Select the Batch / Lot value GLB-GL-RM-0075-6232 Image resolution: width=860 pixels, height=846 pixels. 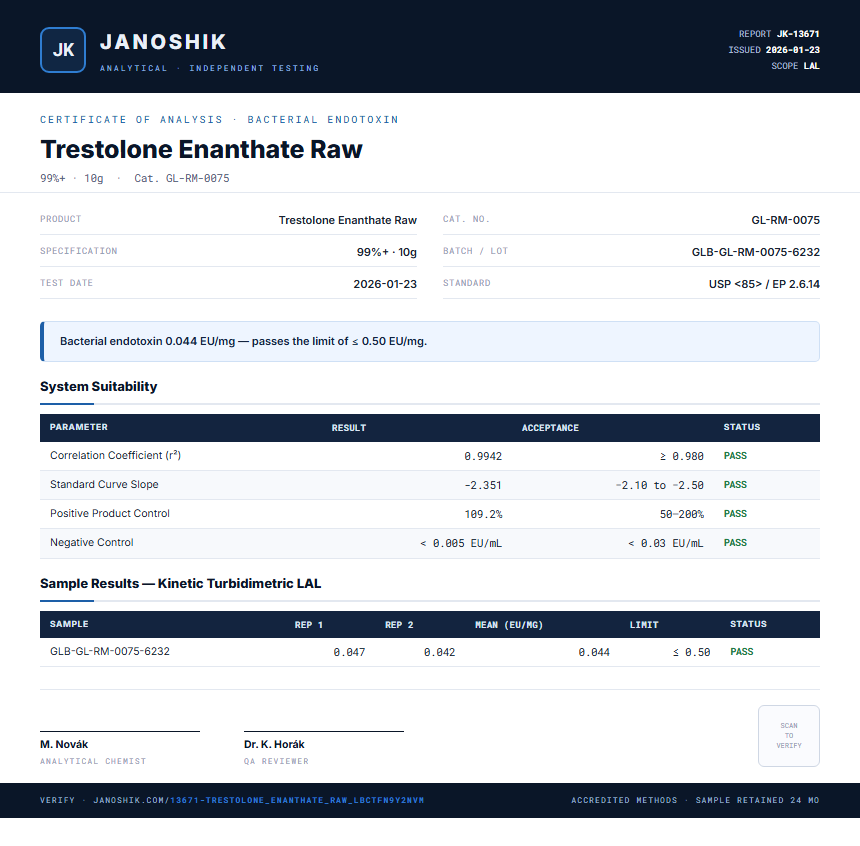tap(756, 252)
